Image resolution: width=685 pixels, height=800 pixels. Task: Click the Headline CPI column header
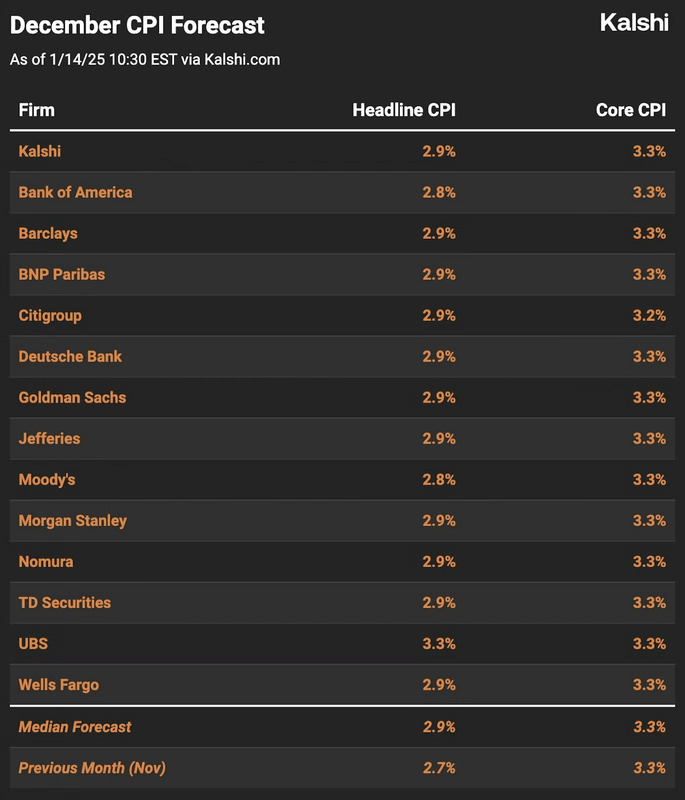pos(404,110)
